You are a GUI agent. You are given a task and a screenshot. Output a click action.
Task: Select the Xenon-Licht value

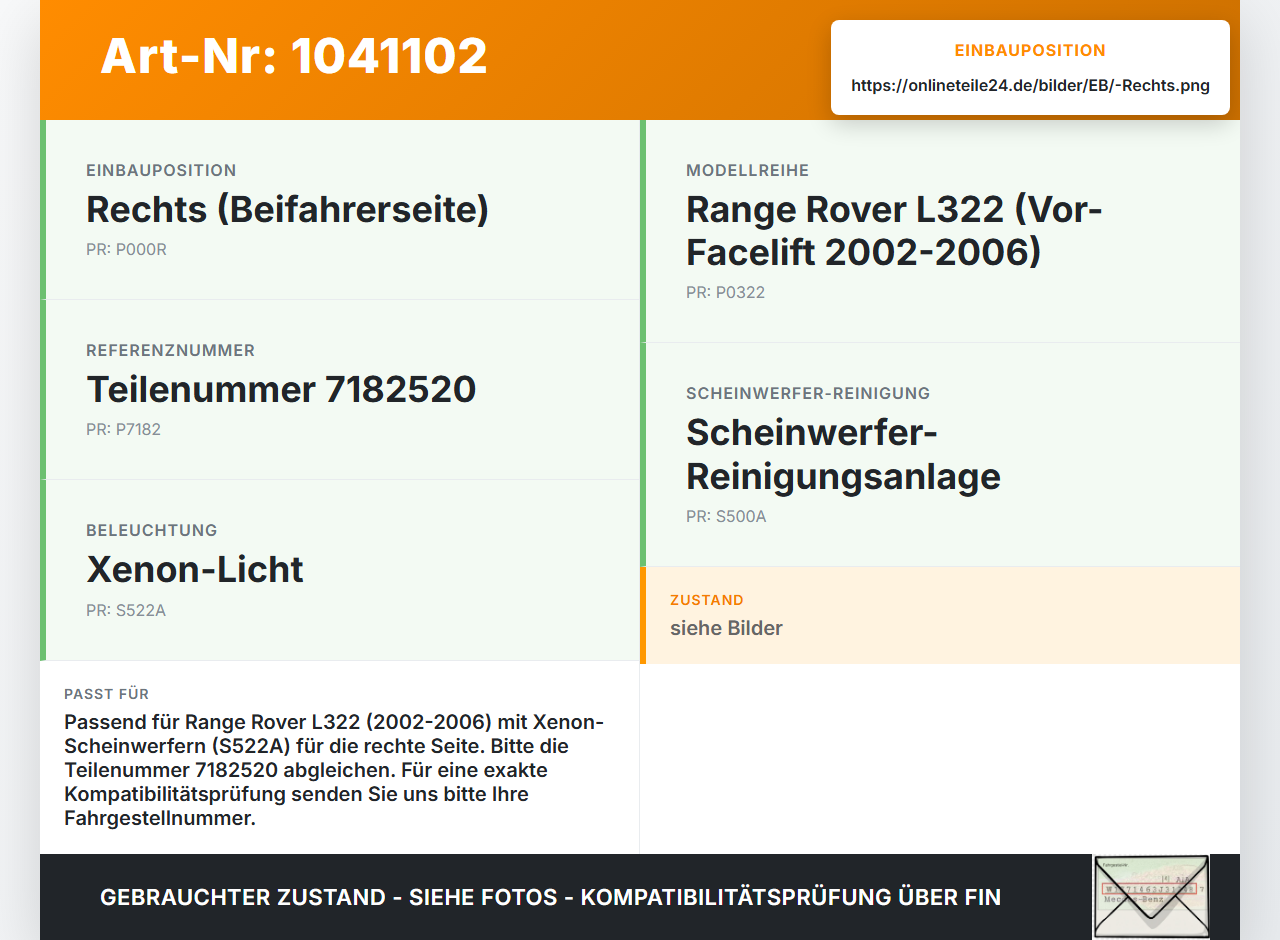(195, 569)
